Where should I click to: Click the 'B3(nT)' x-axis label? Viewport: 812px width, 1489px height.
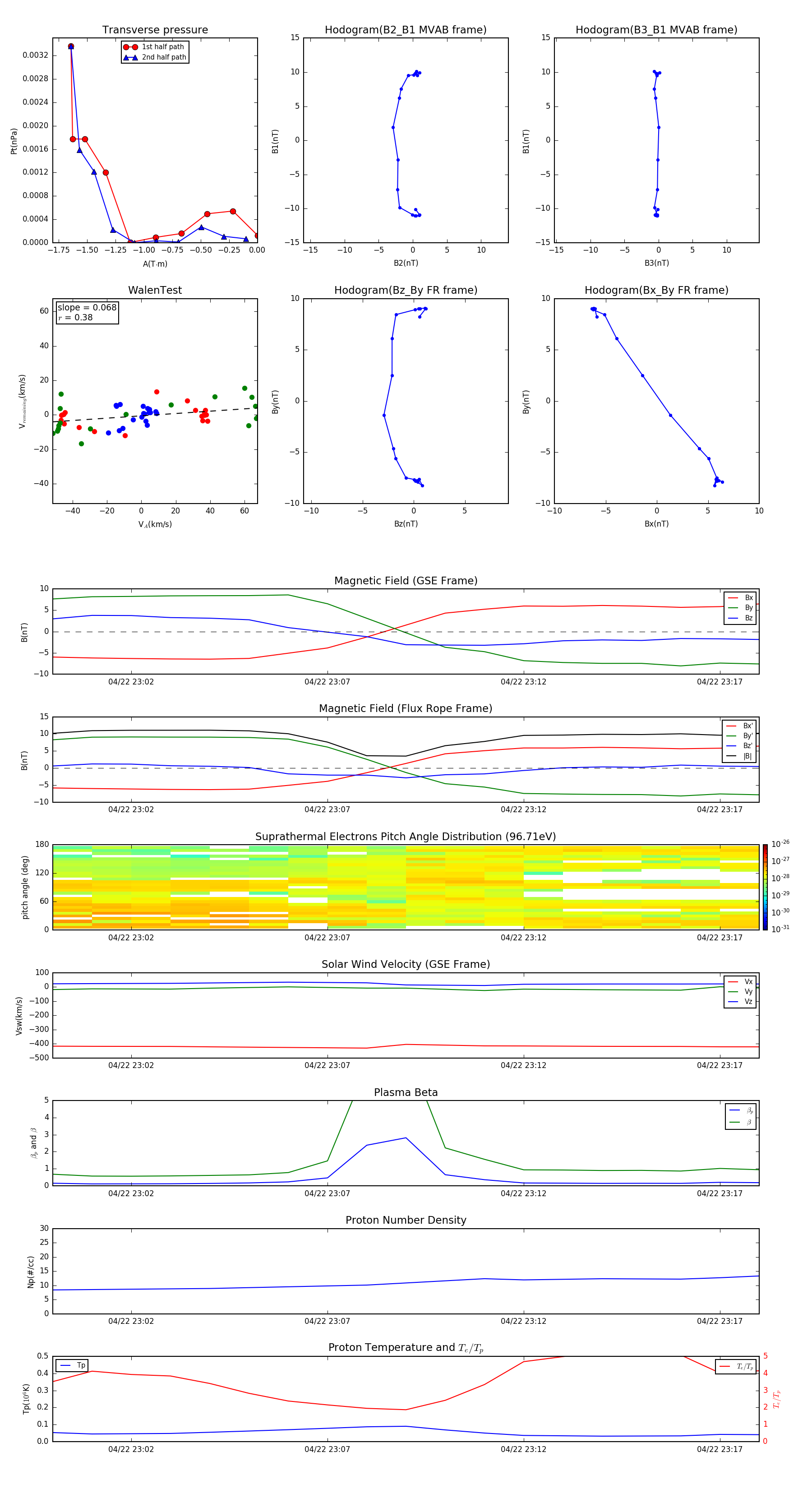click(656, 263)
